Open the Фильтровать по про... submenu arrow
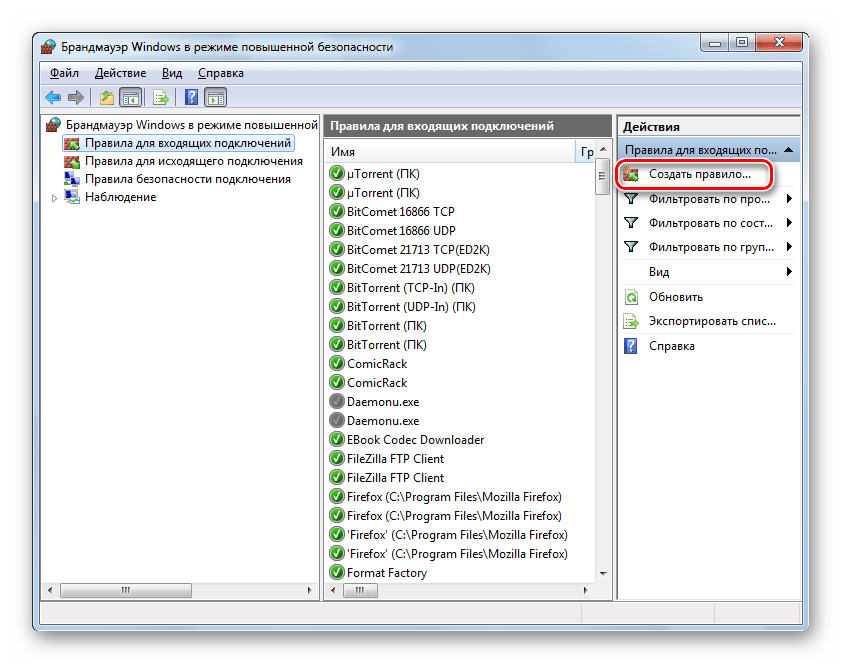The height and width of the screenshot is (664, 842). (x=789, y=199)
